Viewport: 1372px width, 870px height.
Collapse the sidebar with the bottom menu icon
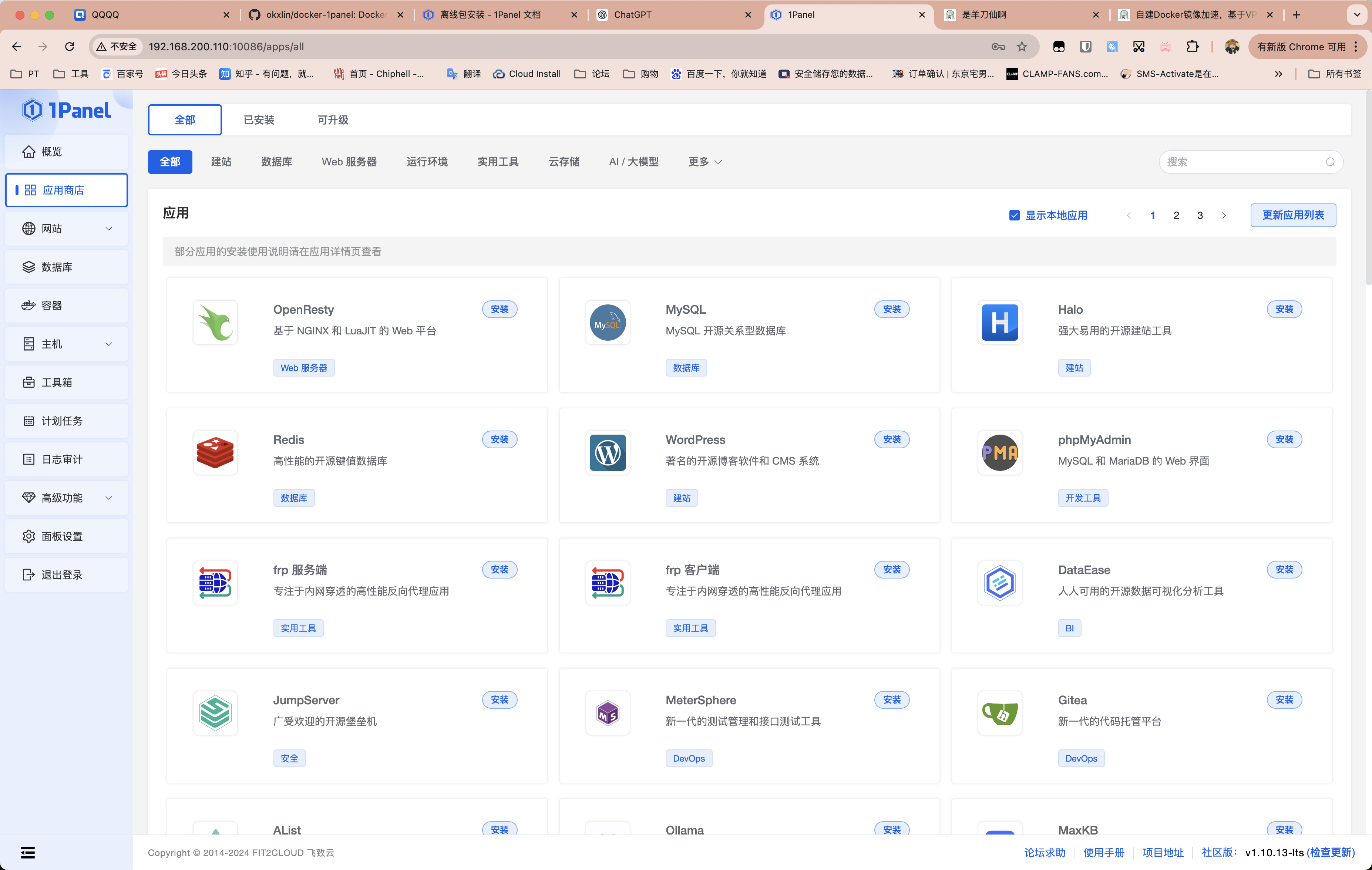(x=27, y=852)
